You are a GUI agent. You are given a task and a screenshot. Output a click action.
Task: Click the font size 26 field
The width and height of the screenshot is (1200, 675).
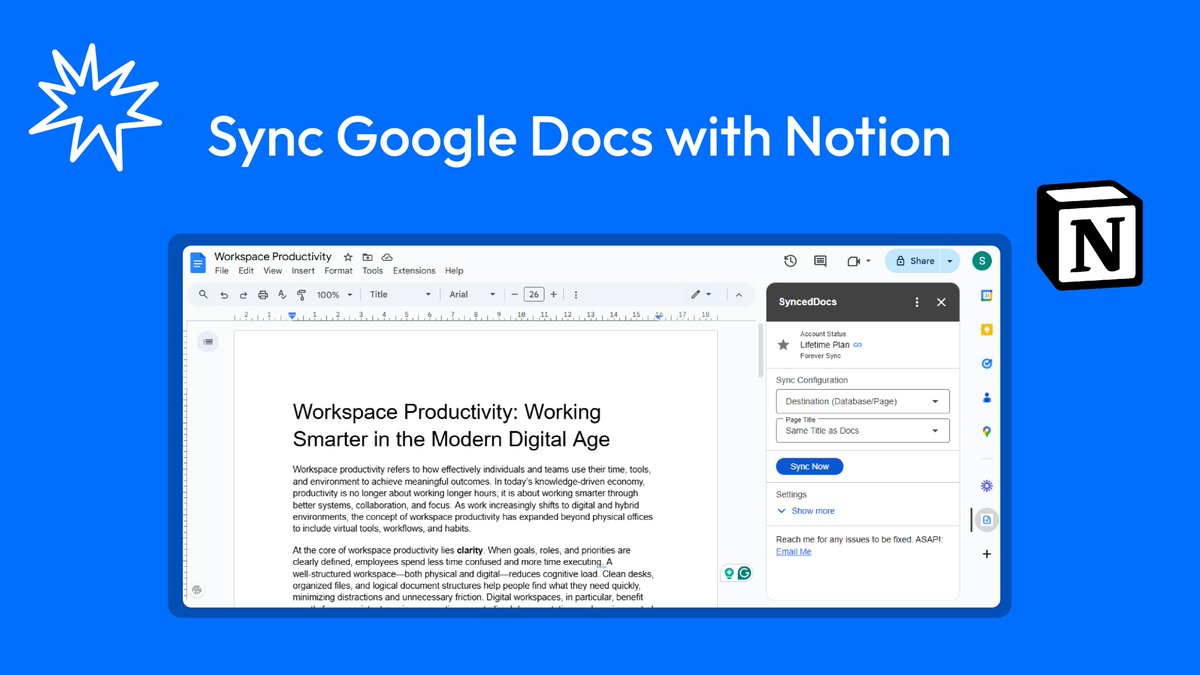point(534,295)
